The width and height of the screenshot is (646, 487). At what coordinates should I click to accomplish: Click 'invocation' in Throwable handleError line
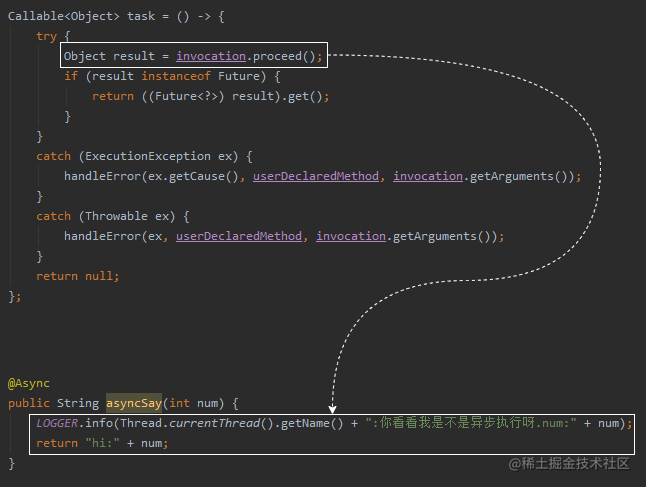click(351, 236)
